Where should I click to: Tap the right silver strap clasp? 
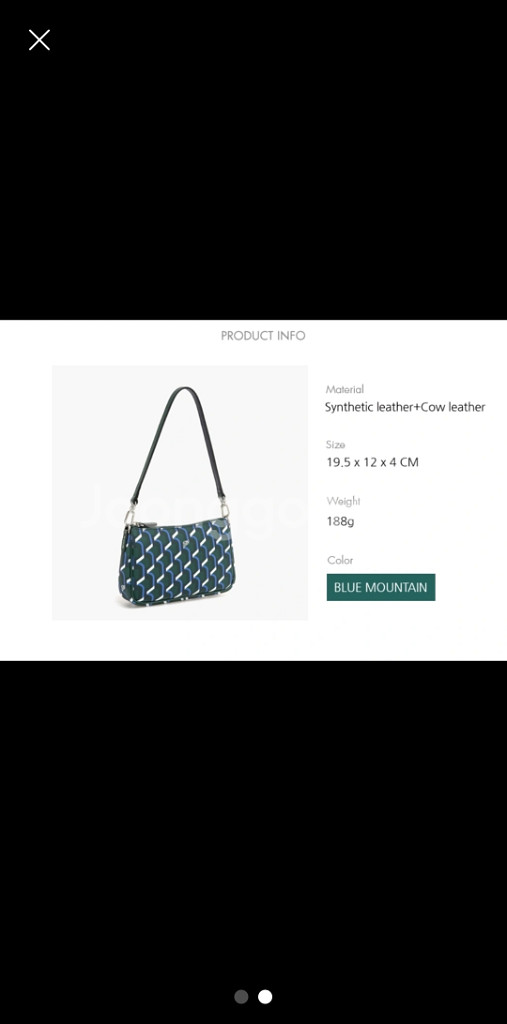[x=224, y=508]
